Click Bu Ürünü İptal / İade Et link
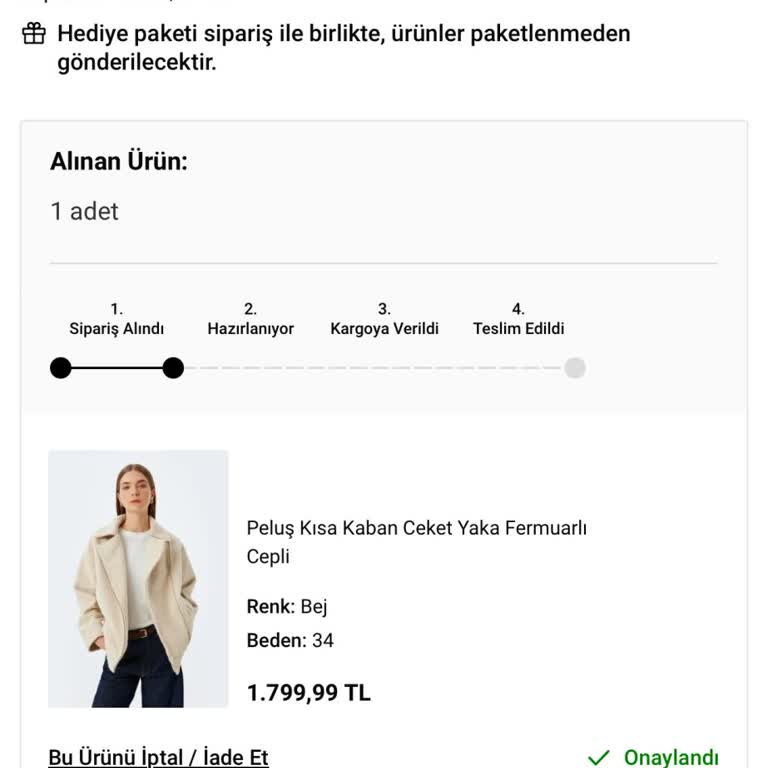Screen dimensions: 768x768 click(158, 757)
